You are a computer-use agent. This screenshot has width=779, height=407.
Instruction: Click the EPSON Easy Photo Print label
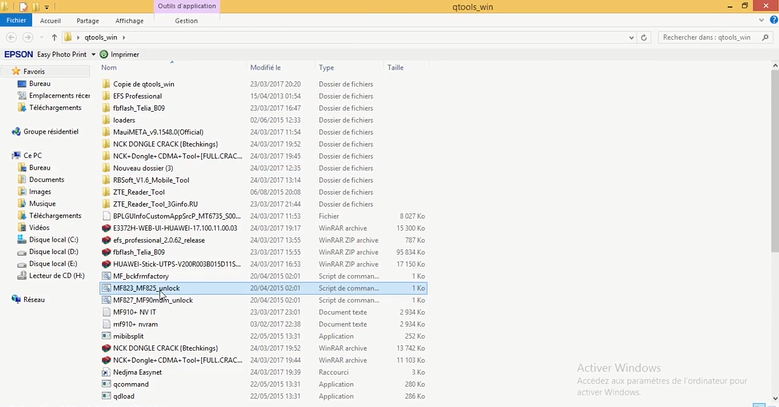click(x=45, y=54)
